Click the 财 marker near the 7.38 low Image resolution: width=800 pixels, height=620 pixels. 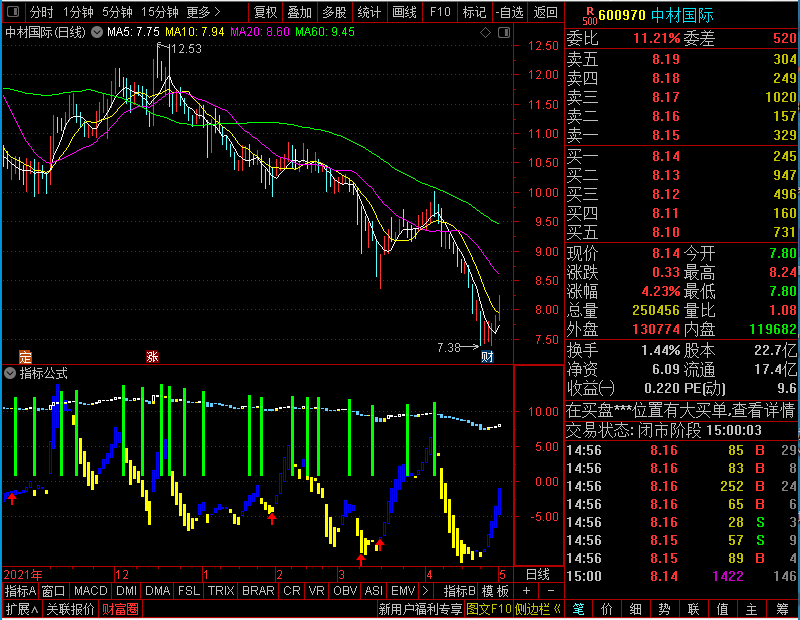coord(487,356)
